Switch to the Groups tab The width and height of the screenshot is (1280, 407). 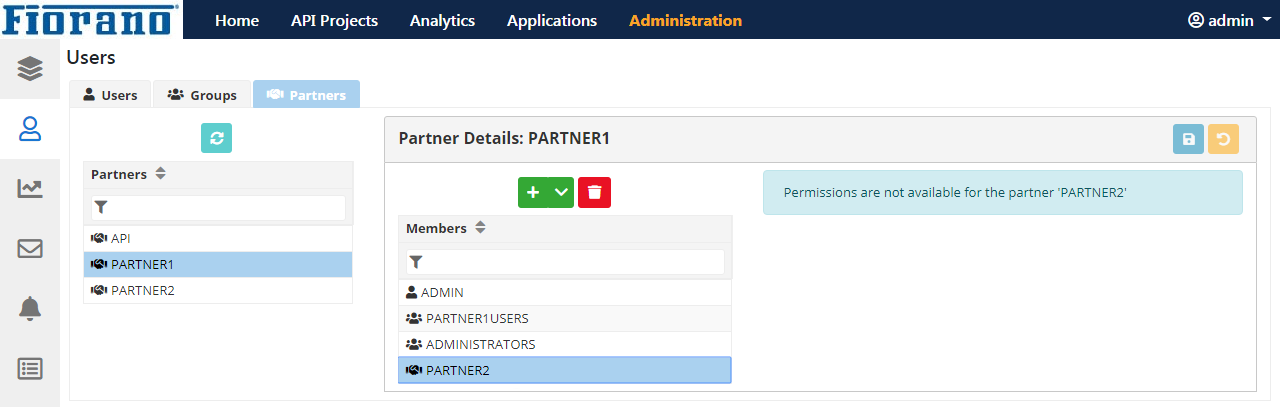[x=202, y=95]
